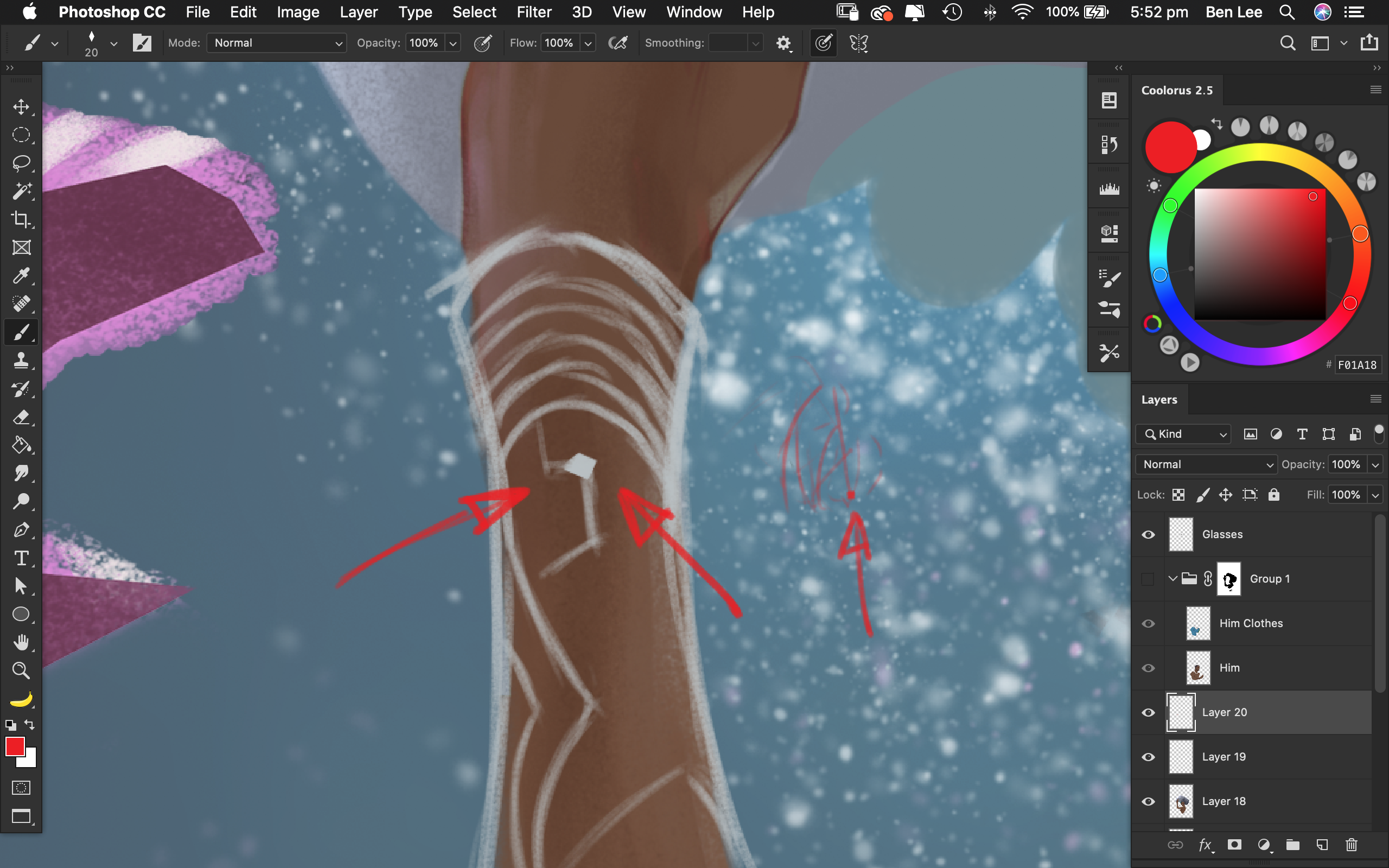Click the red foreground color swatch
This screenshot has width=1389, height=868.
[15, 746]
